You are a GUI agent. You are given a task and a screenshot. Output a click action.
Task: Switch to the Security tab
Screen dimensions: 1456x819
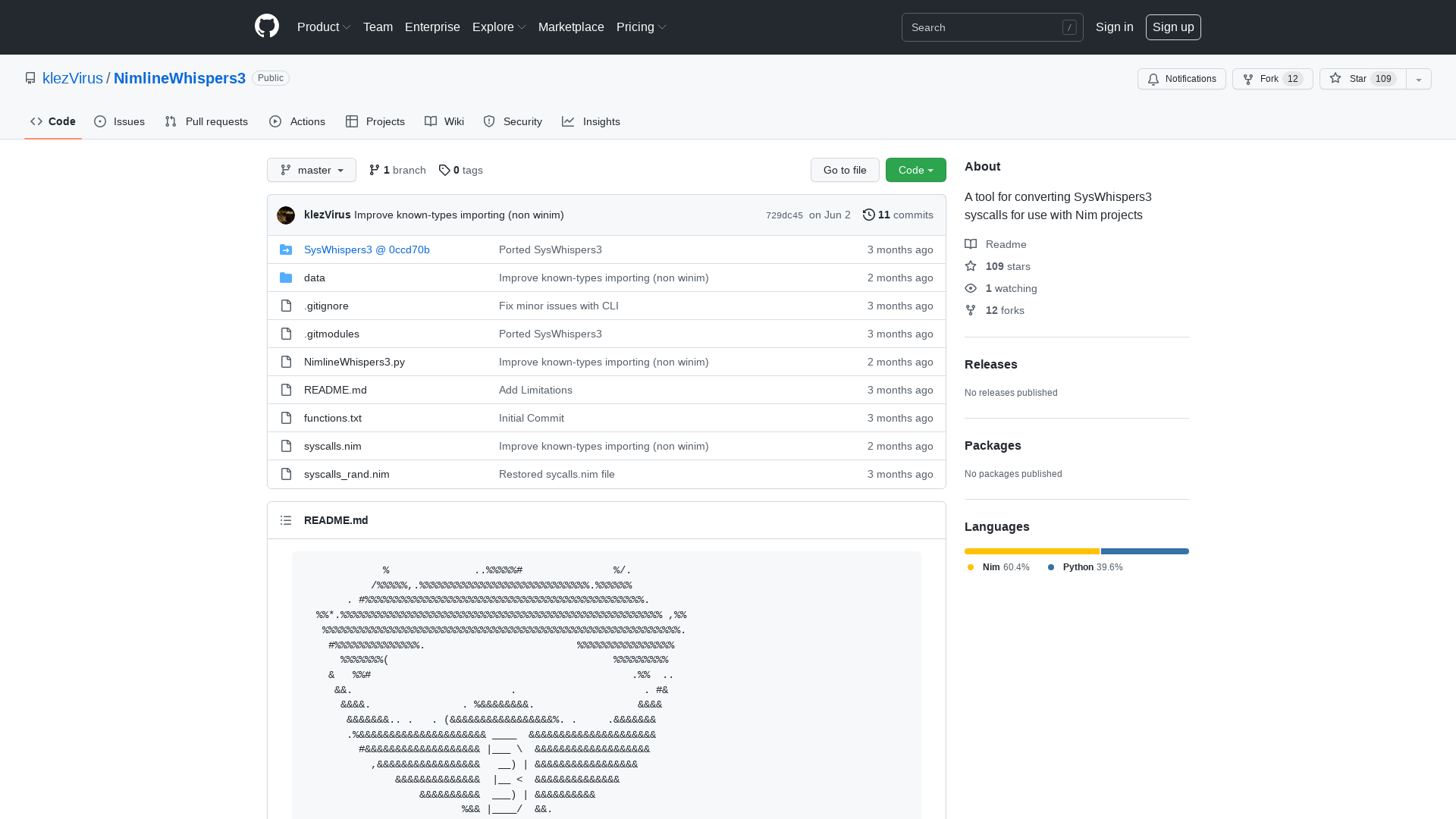tap(513, 121)
